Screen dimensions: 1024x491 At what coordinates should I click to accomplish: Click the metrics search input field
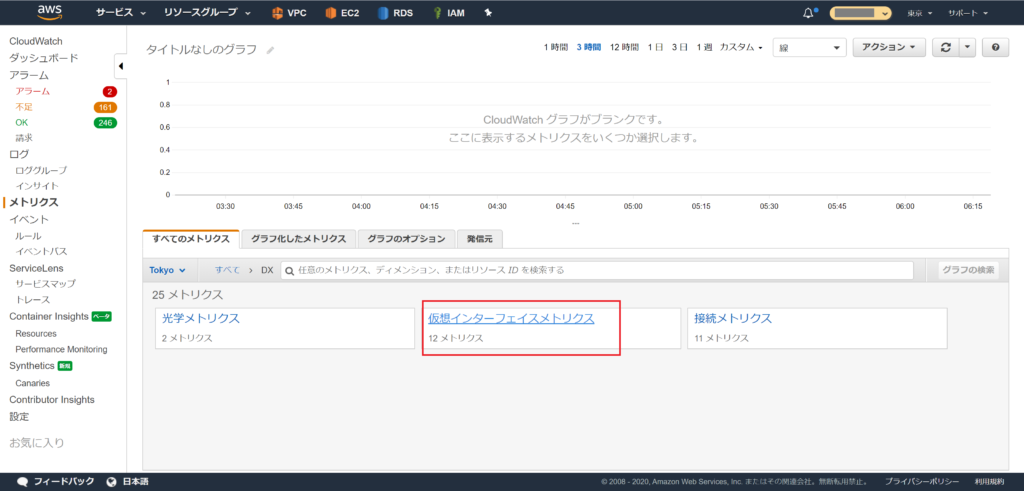point(597,270)
